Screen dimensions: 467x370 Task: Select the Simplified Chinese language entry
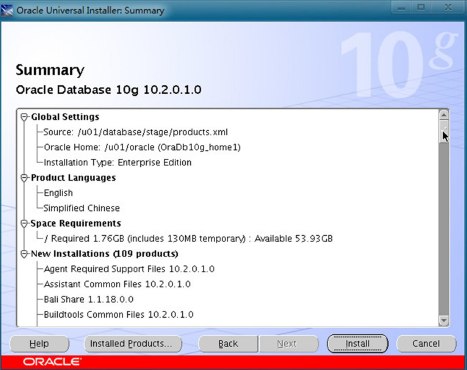pos(82,208)
